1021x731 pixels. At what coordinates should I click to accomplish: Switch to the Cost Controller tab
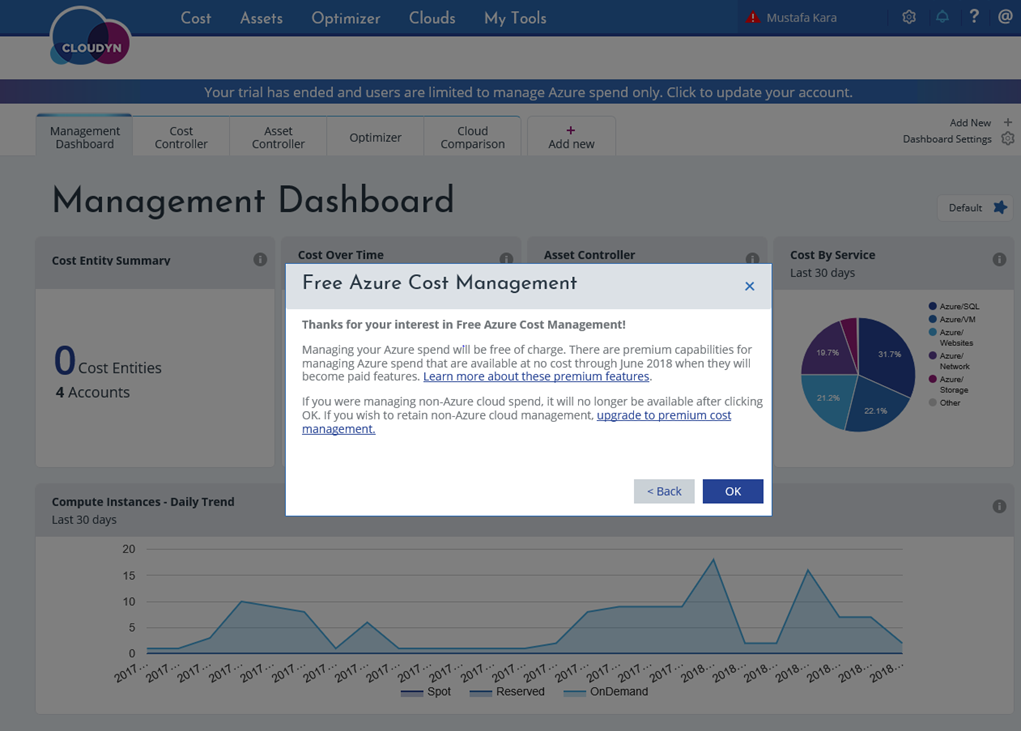(181, 137)
